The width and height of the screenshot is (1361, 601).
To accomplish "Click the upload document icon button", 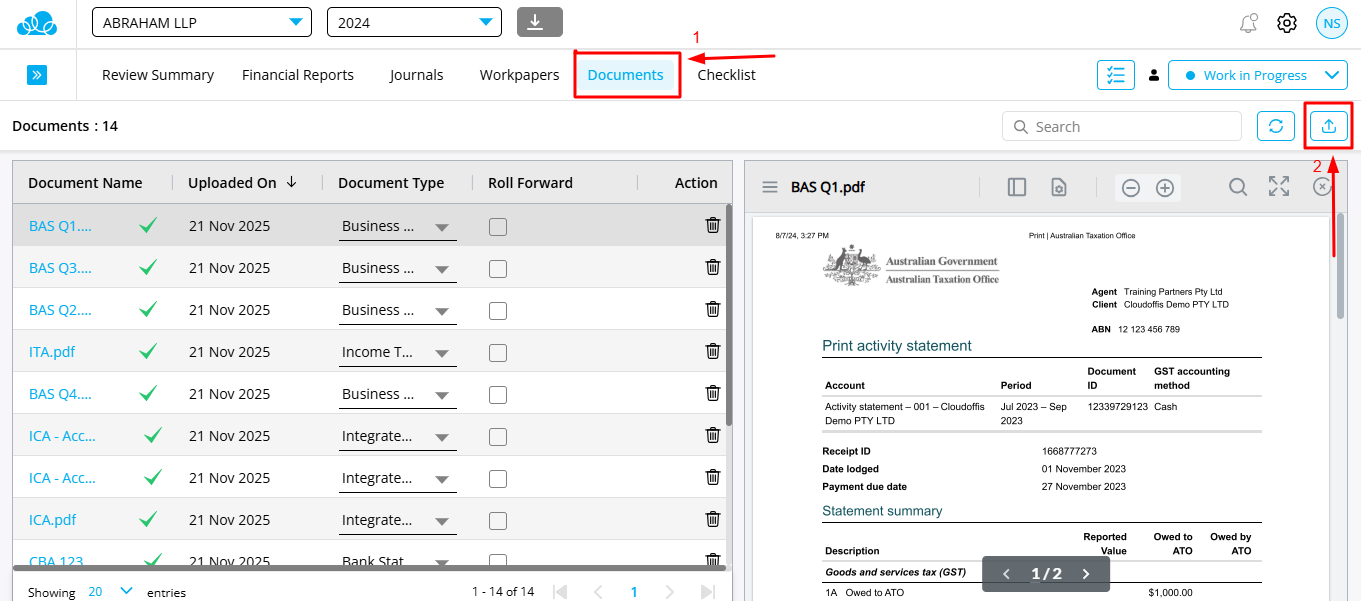I will (1328, 126).
